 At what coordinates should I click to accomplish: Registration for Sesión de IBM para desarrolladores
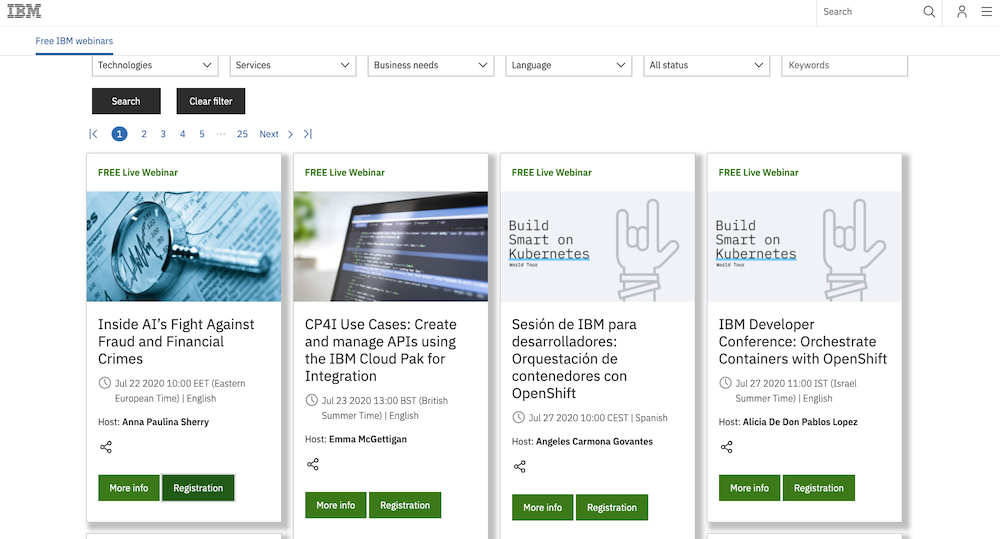(x=612, y=508)
